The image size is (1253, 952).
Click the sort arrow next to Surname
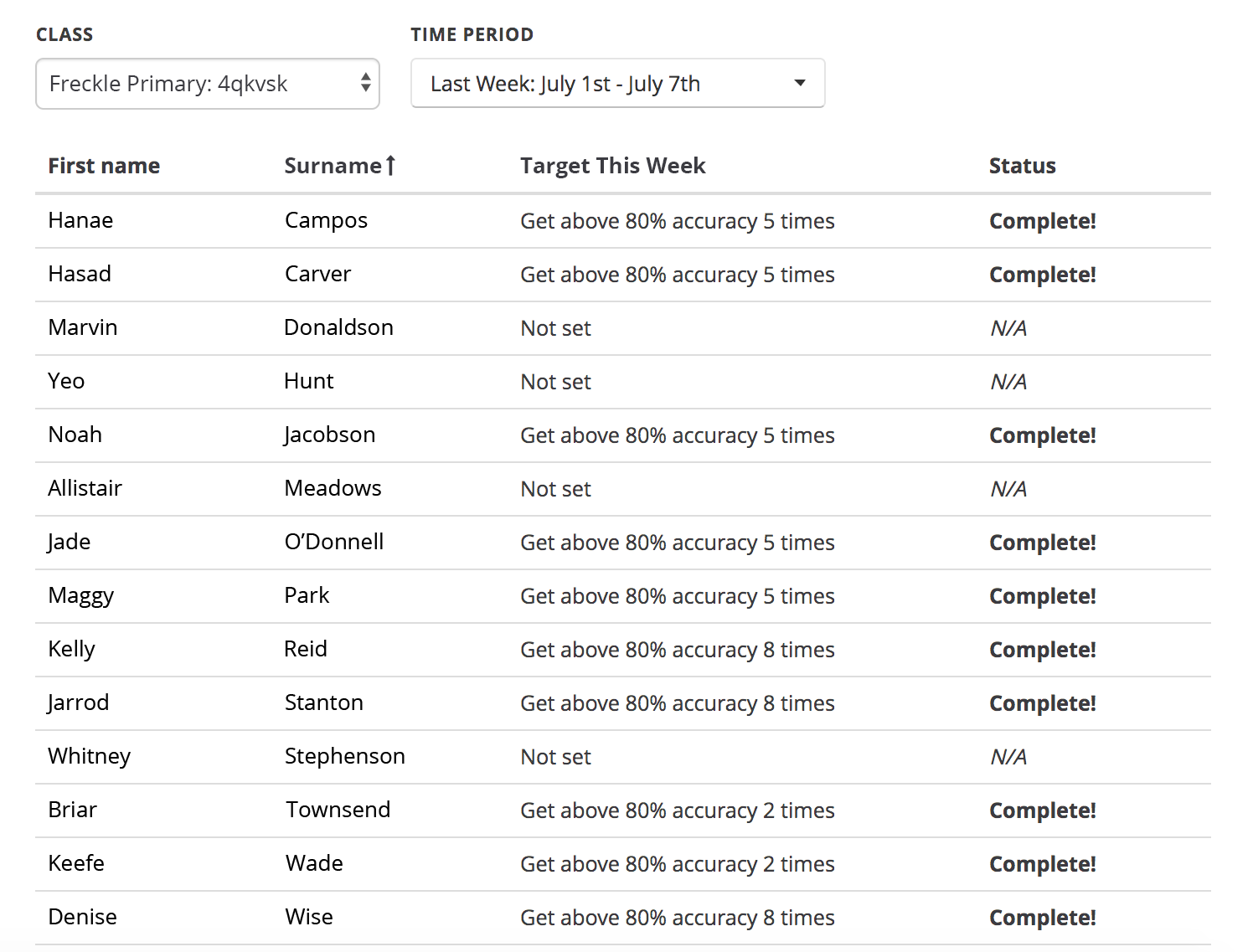[x=390, y=166]
